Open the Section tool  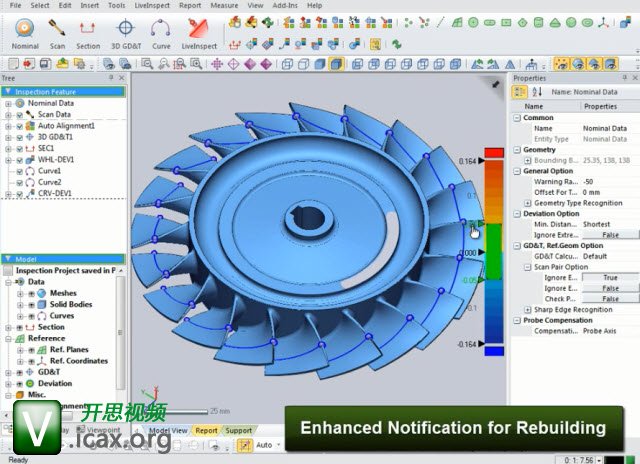88,31
